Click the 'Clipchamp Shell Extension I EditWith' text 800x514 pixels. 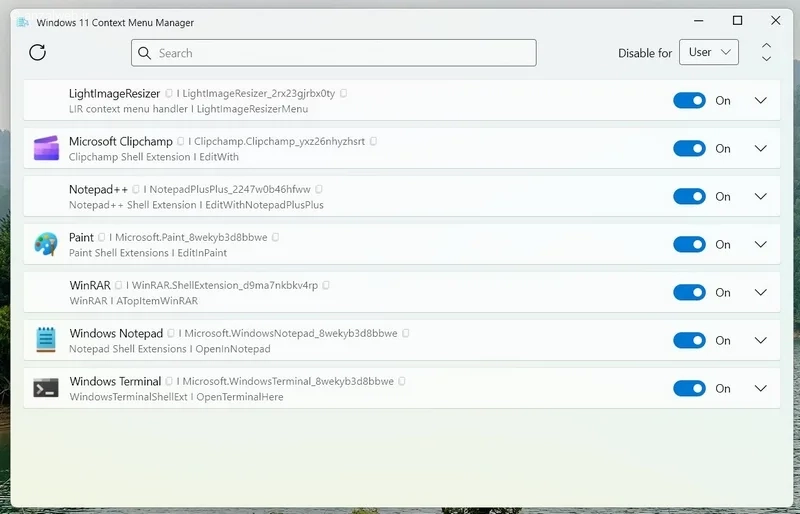pyautogui.click(x=154, y=157)
